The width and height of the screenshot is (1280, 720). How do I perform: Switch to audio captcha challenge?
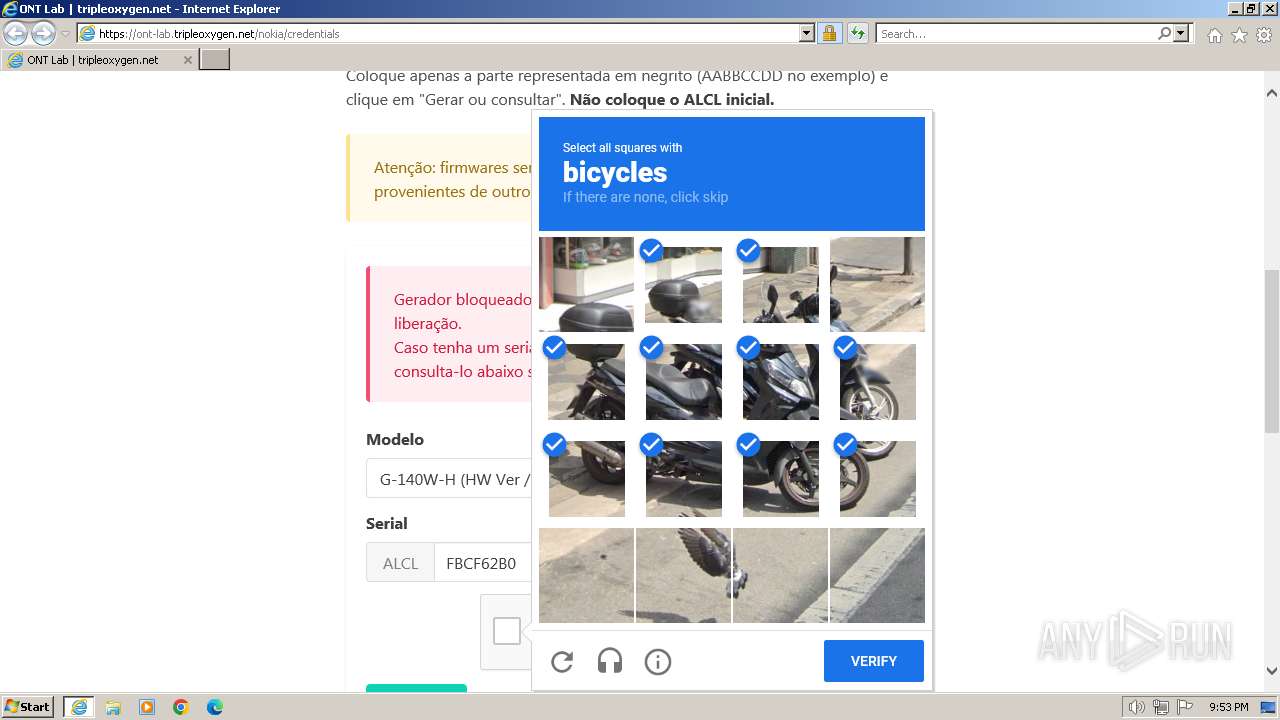click(610, 661)
